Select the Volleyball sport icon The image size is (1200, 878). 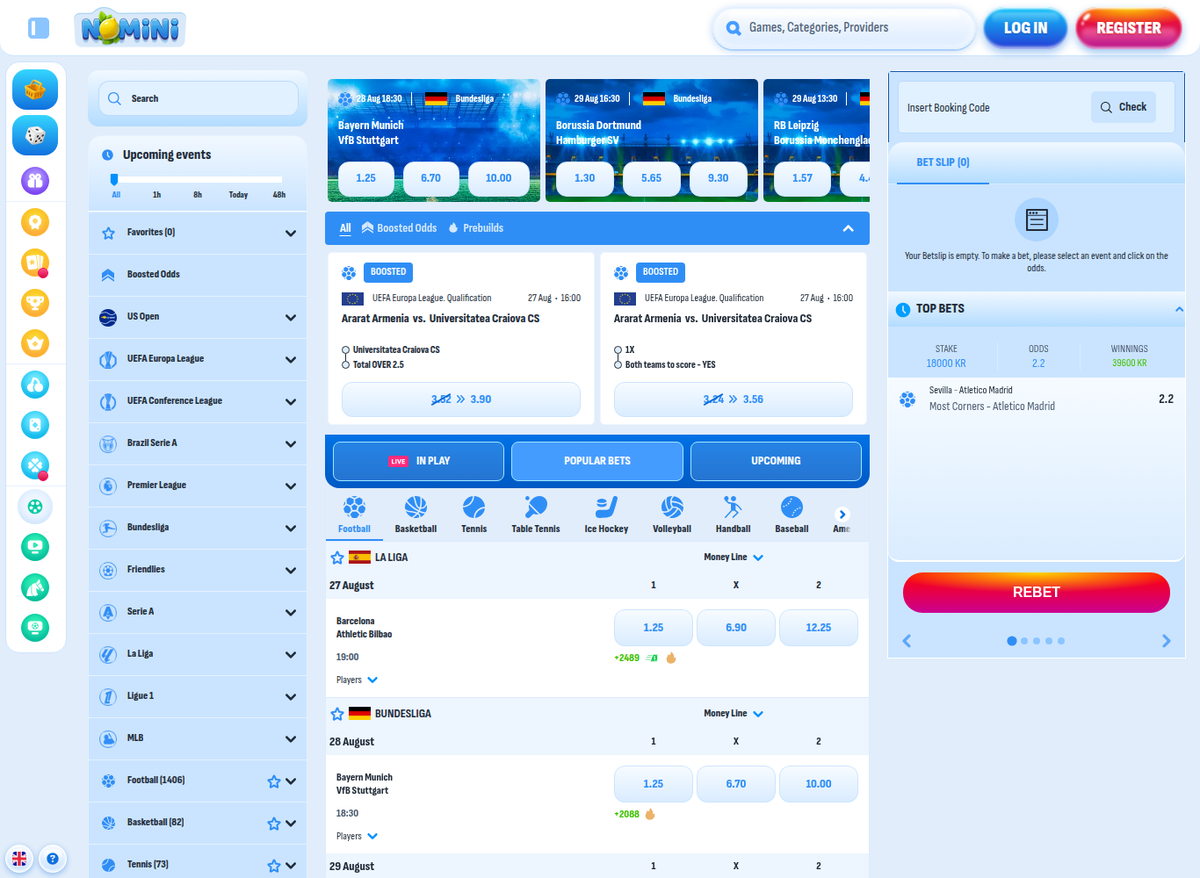pos(672,515)
